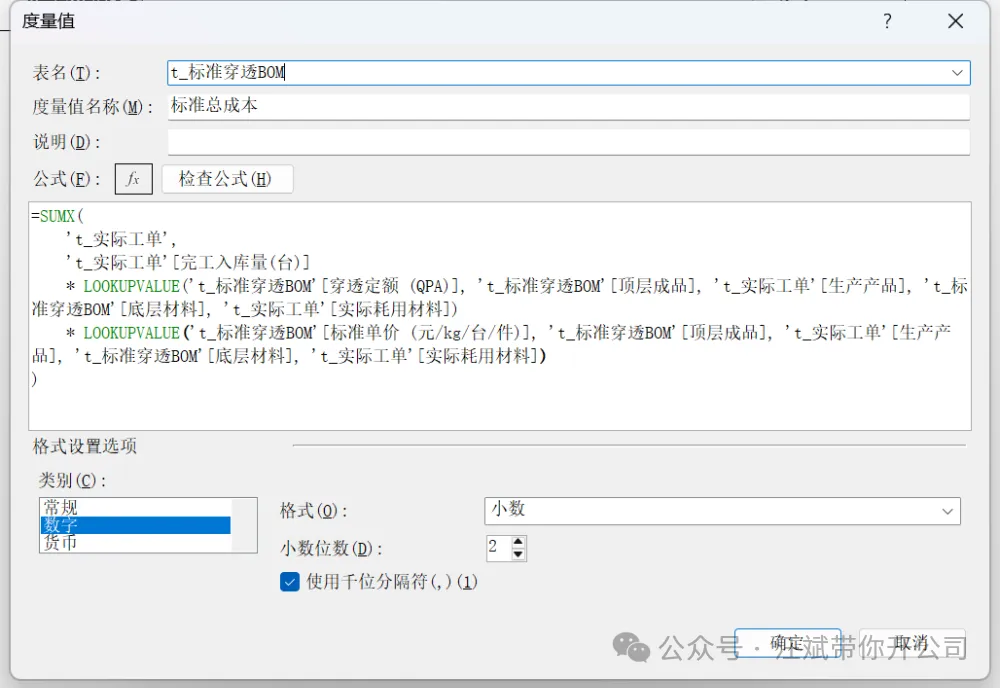
Task: Click the 度量值名称 input field
Action: [569, 106]
